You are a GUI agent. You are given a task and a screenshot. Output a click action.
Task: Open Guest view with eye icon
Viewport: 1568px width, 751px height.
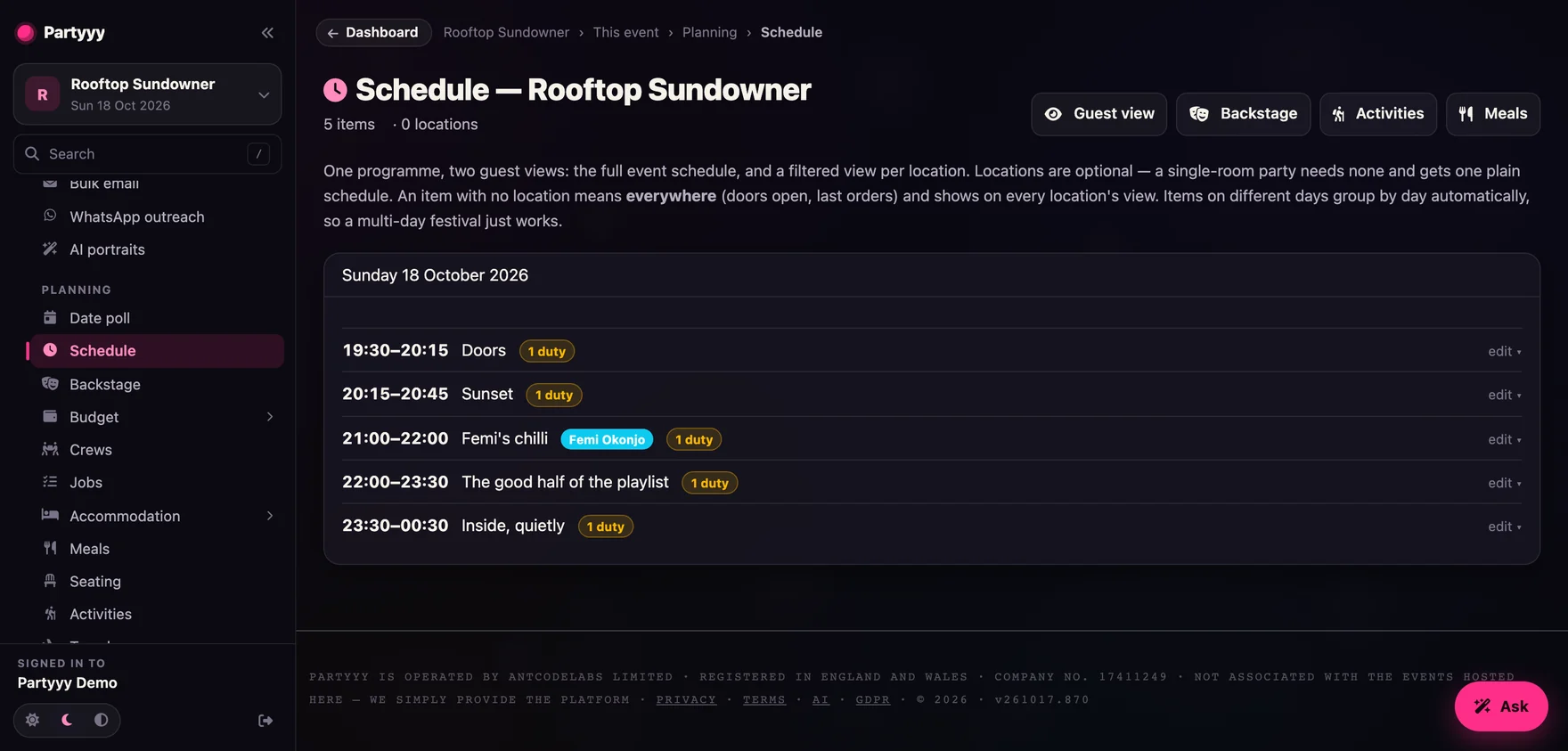coord(1098,114)
